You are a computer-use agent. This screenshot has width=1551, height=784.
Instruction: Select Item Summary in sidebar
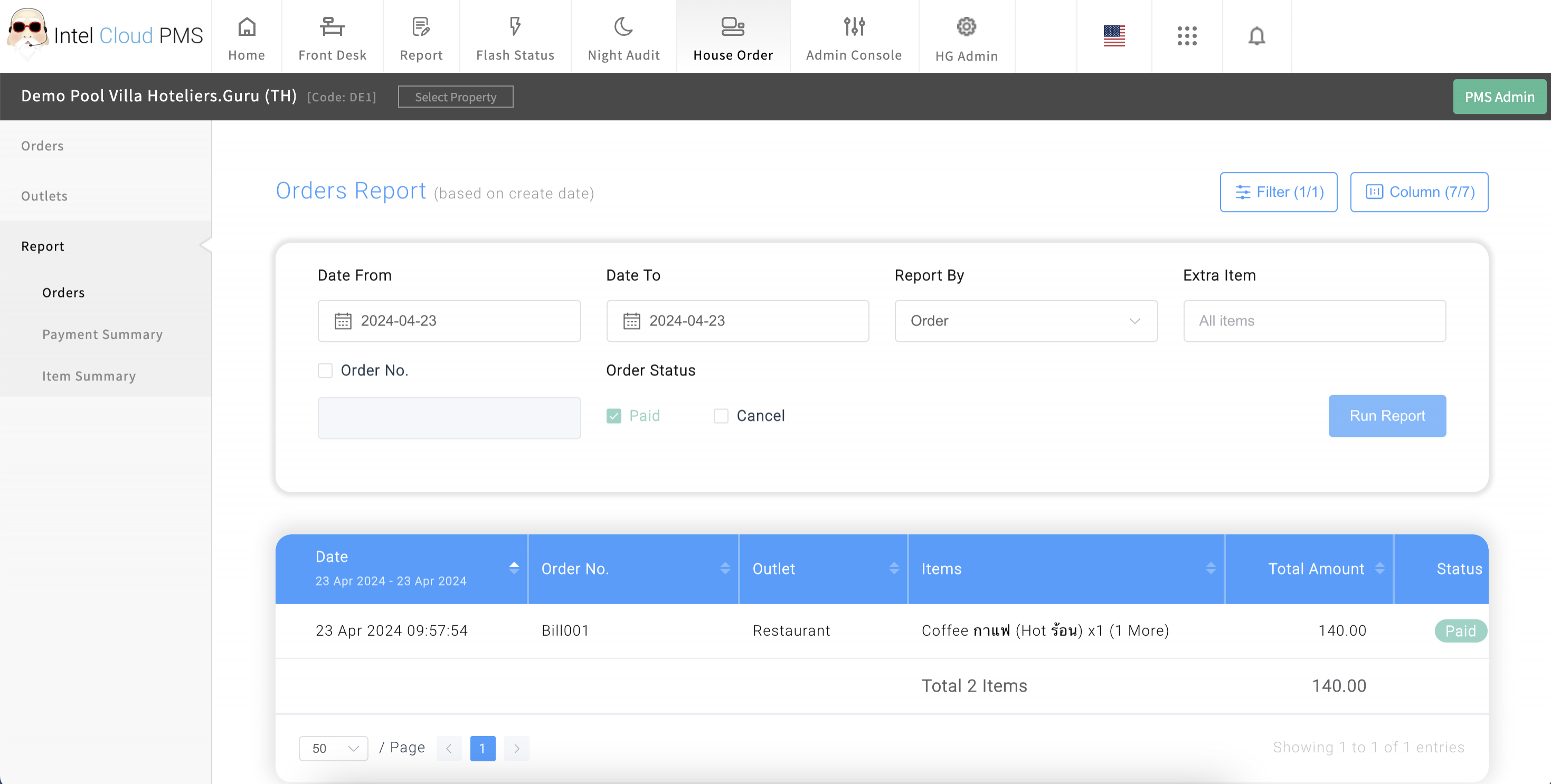pos(89,376)
